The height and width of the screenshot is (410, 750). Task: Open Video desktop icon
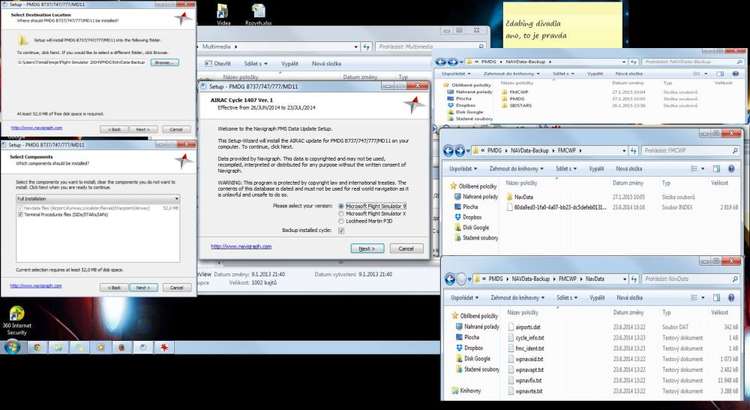pyautogui.click(x=223, y=15)
